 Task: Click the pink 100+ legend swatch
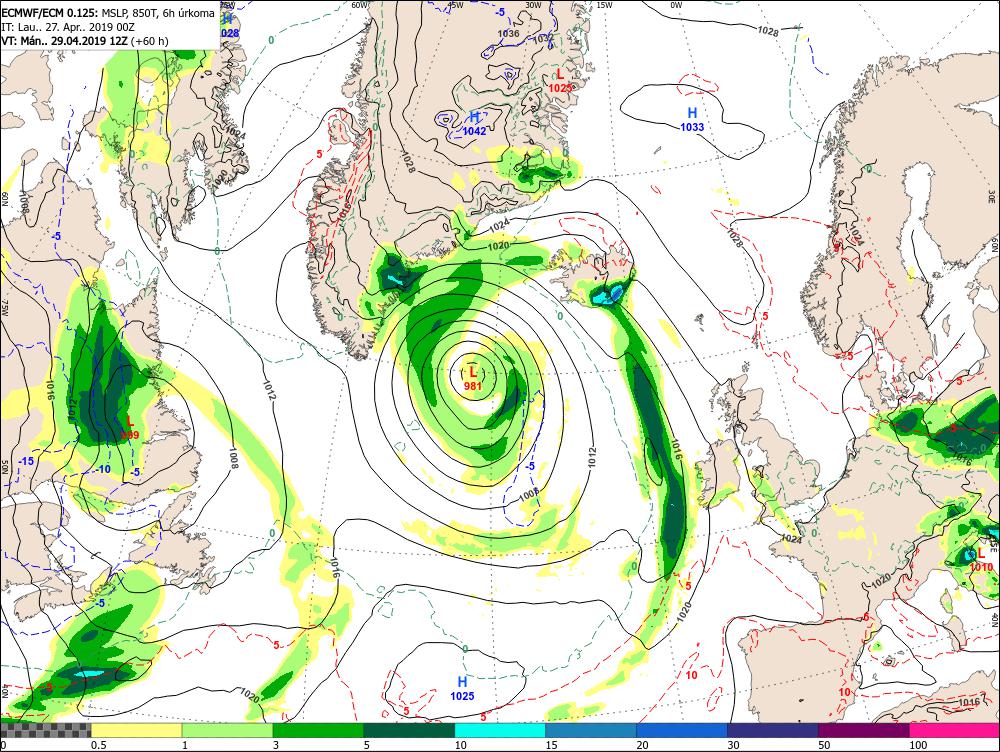955,730
